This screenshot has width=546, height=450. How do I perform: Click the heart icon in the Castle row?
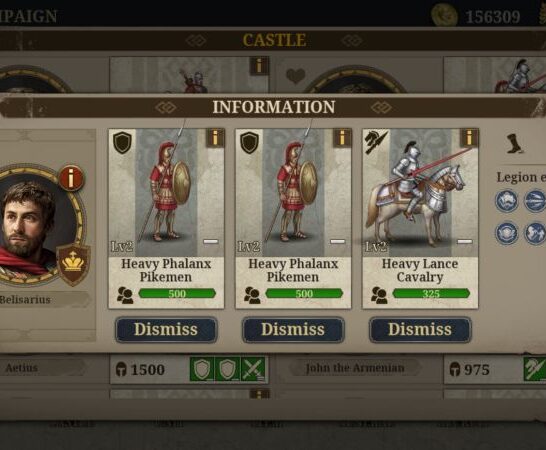click(x=296, y=76)
